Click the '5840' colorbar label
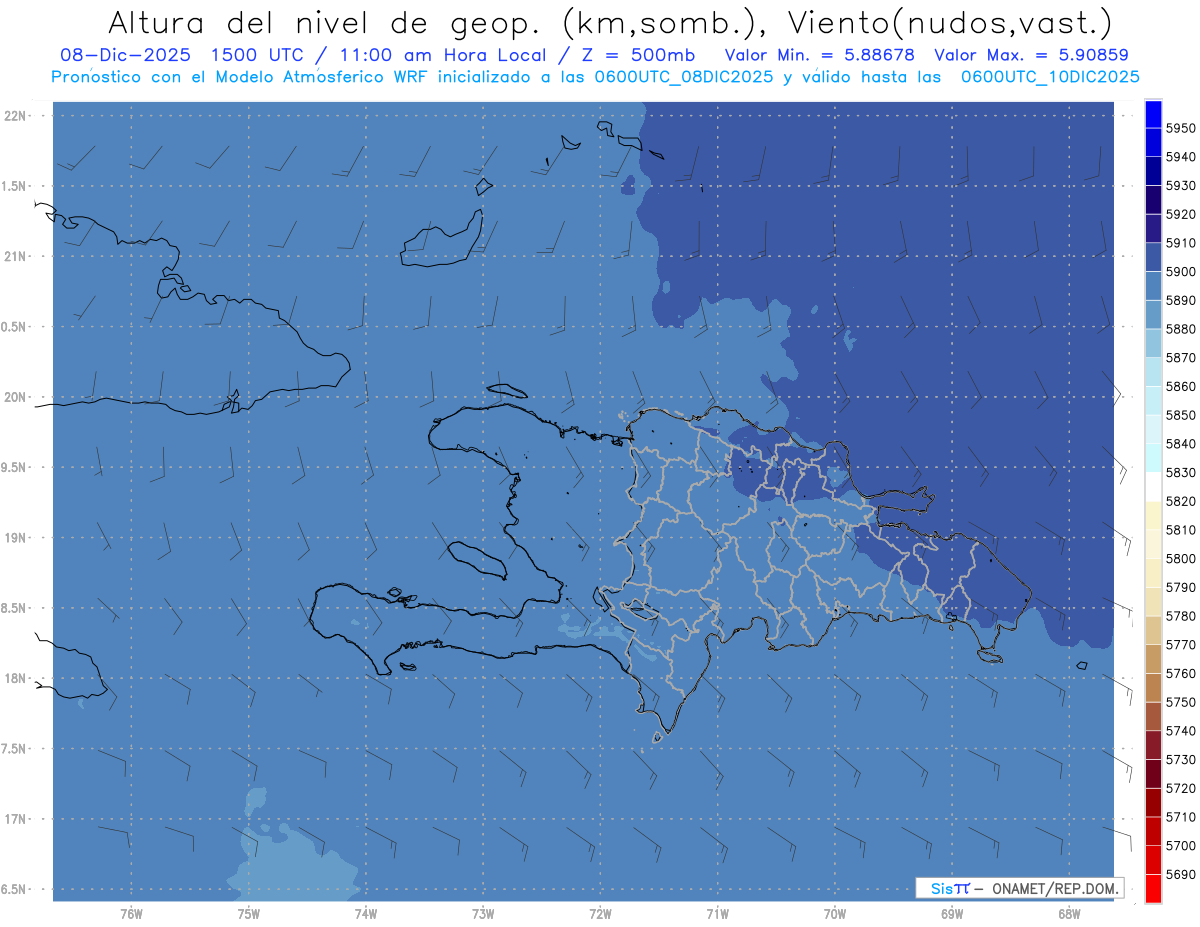This screenshot has width=1200, height=927. 1180,443
